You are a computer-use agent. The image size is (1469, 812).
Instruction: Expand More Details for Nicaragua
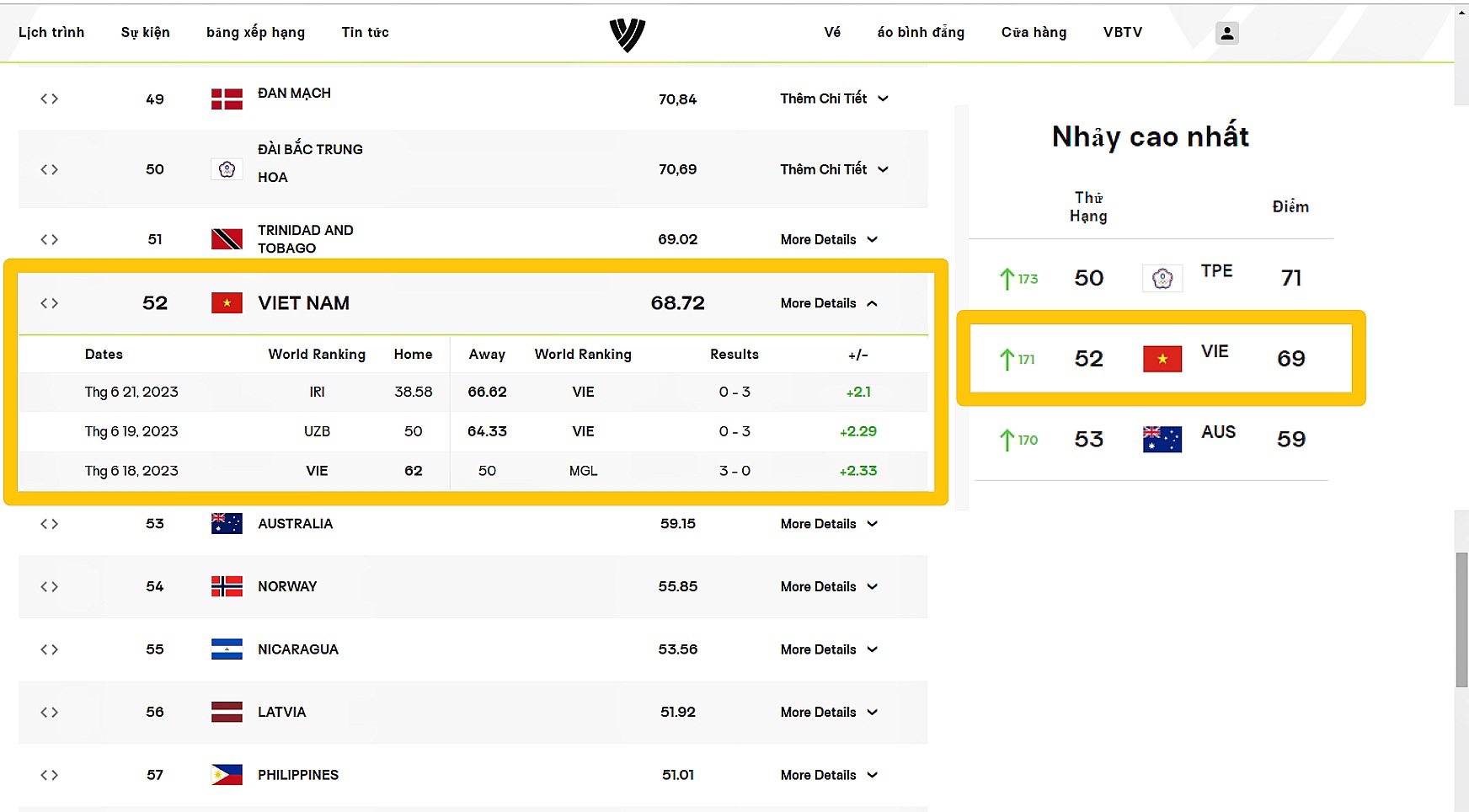tap(829, 649)
